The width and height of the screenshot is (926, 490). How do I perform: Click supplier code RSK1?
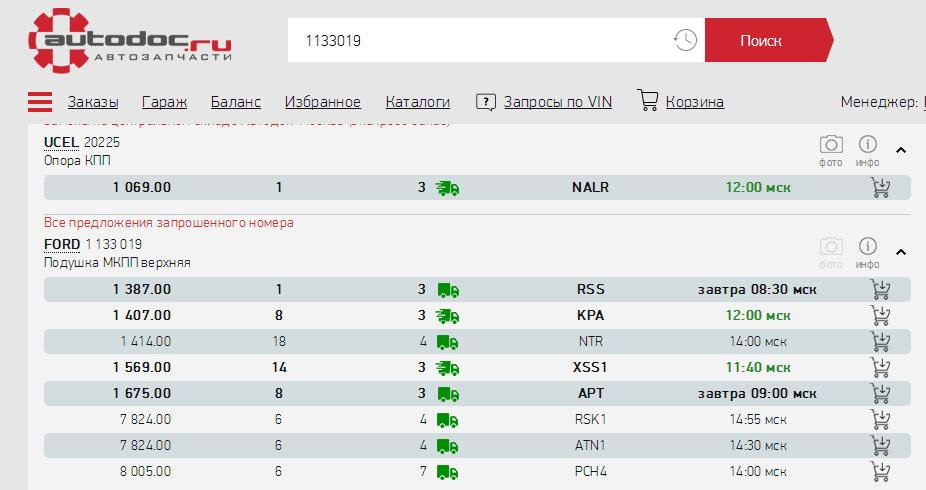tap(591, 419)
